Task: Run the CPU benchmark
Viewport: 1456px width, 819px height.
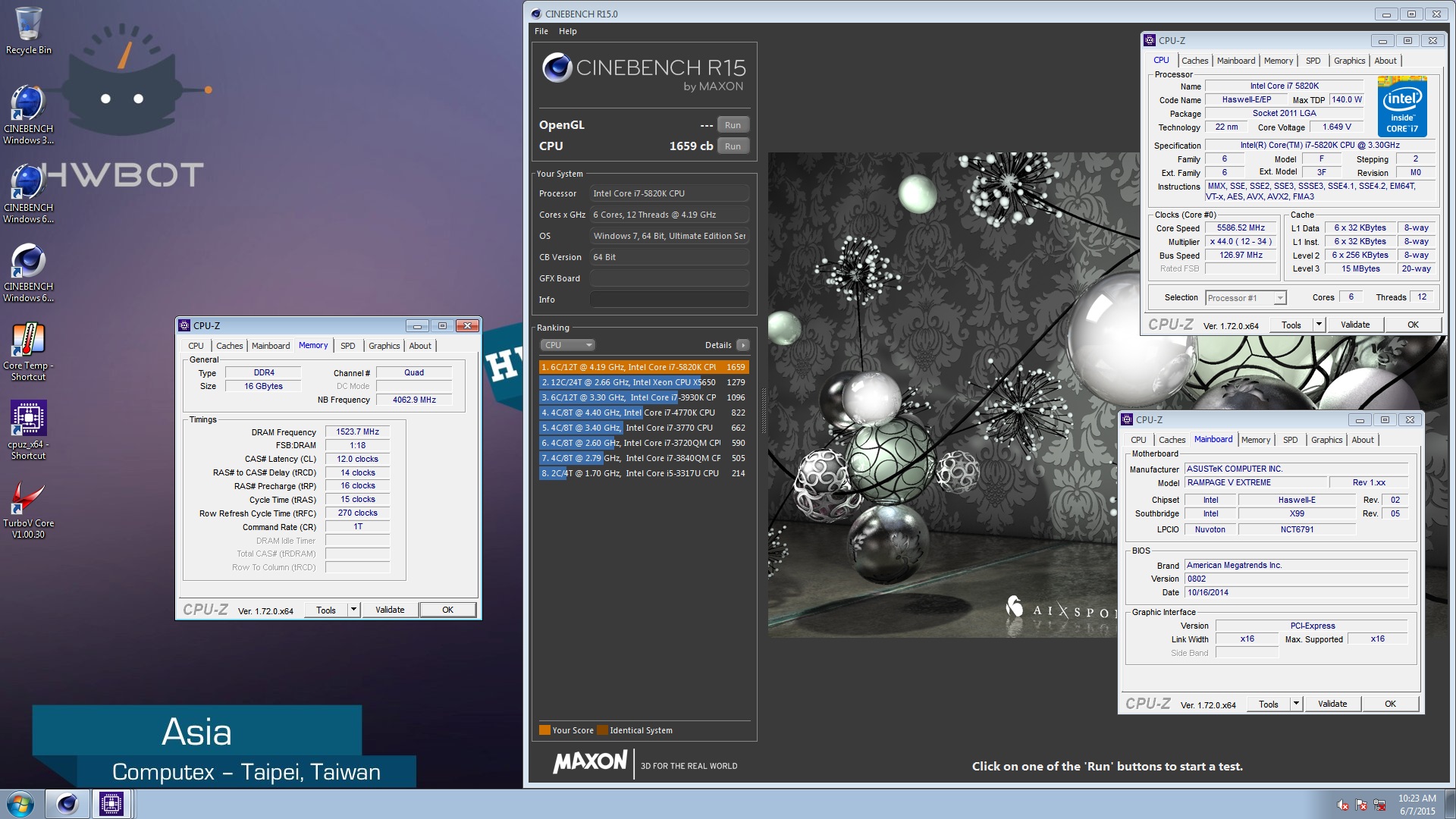Action: click(x=733, y=146)
